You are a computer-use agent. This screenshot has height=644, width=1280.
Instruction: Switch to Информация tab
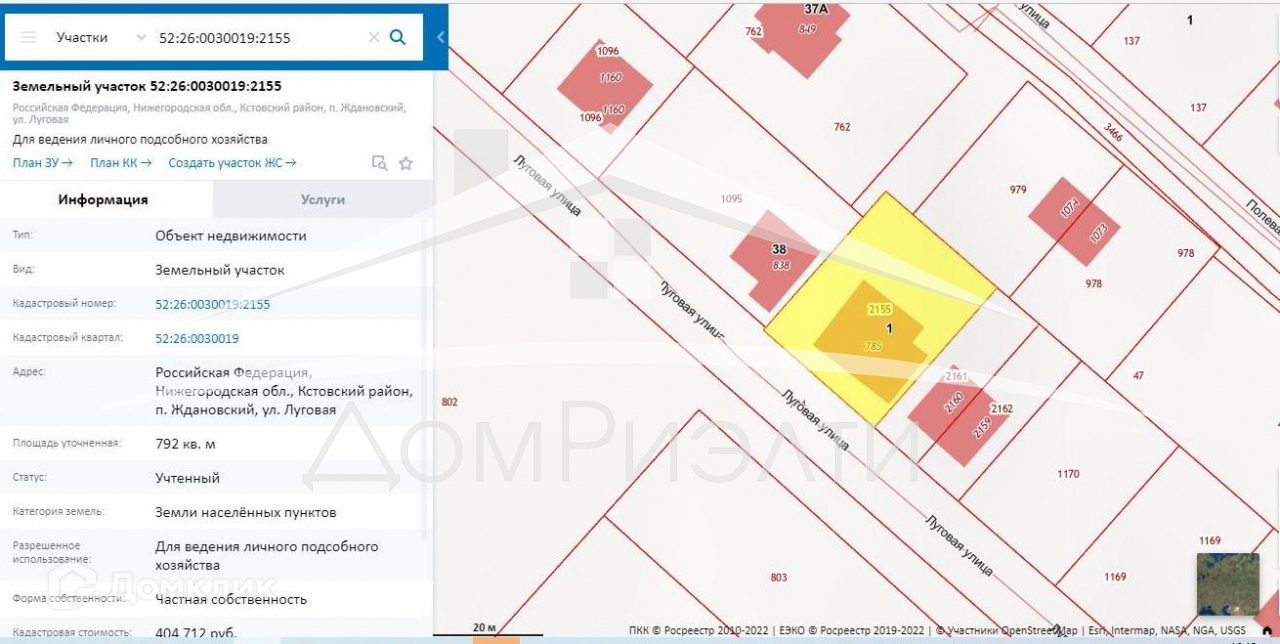coord(103,199)
